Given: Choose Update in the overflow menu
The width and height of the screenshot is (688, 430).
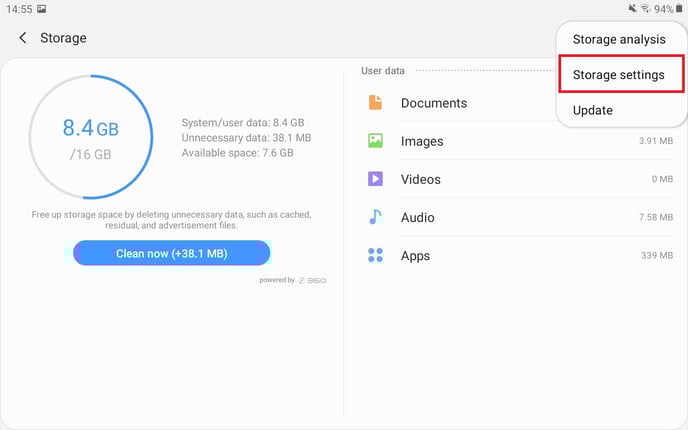Looking at the screenshot, I should coord(592,110).
